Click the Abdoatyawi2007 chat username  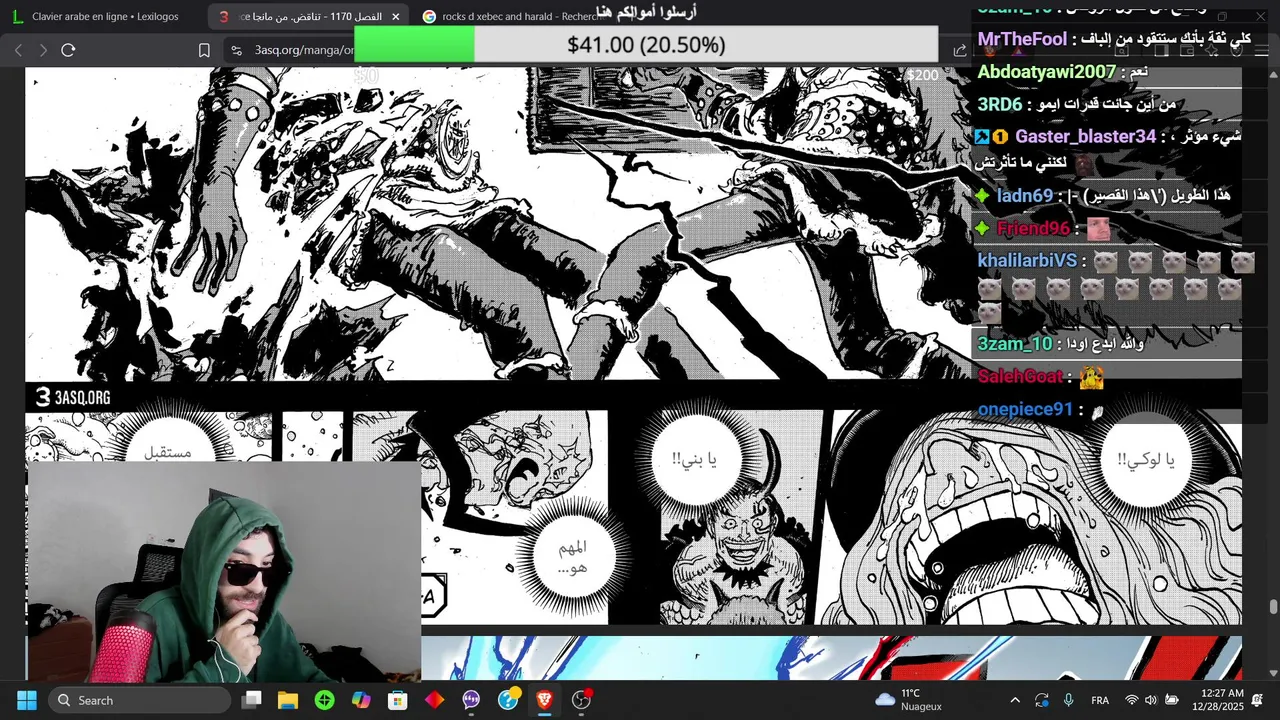pos(1046,72)
